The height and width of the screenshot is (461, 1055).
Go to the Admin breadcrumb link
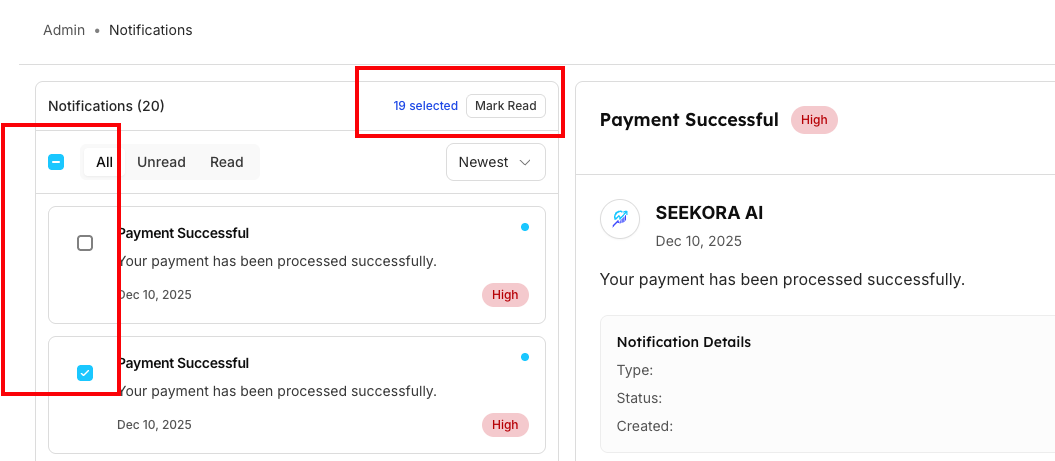[x=63, y=30]
